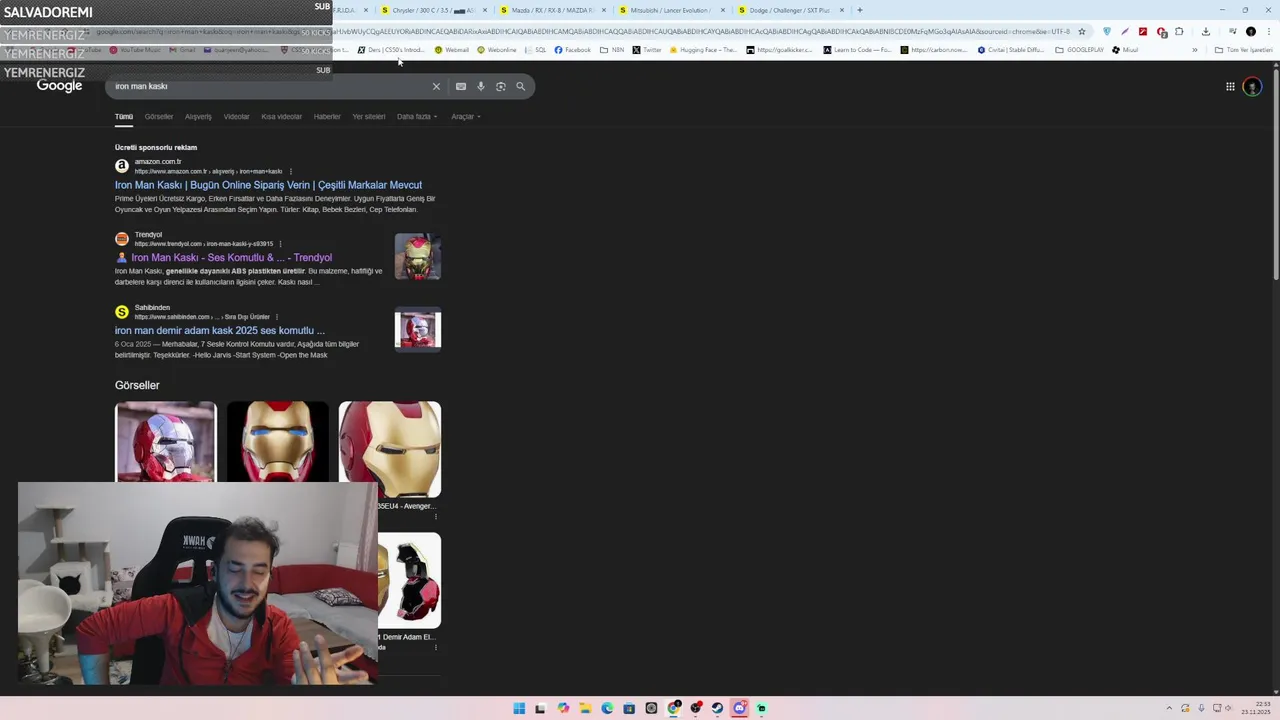The height and width of the screenshot is (720, 1280).
Task: Open the NBN bookmark folder
Action: pos(612,50)
